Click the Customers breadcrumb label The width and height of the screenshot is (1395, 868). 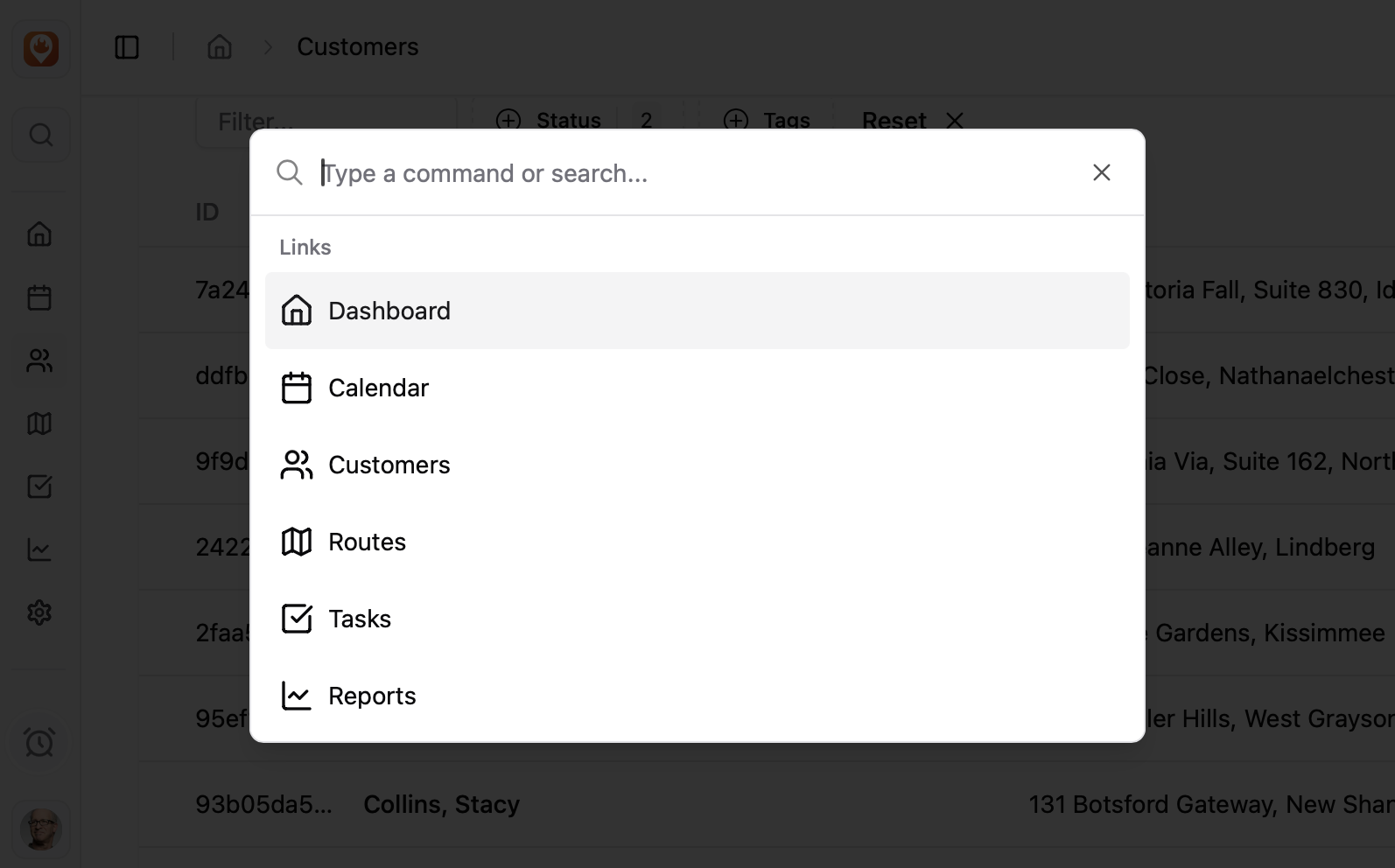click(x=357, y=47)
